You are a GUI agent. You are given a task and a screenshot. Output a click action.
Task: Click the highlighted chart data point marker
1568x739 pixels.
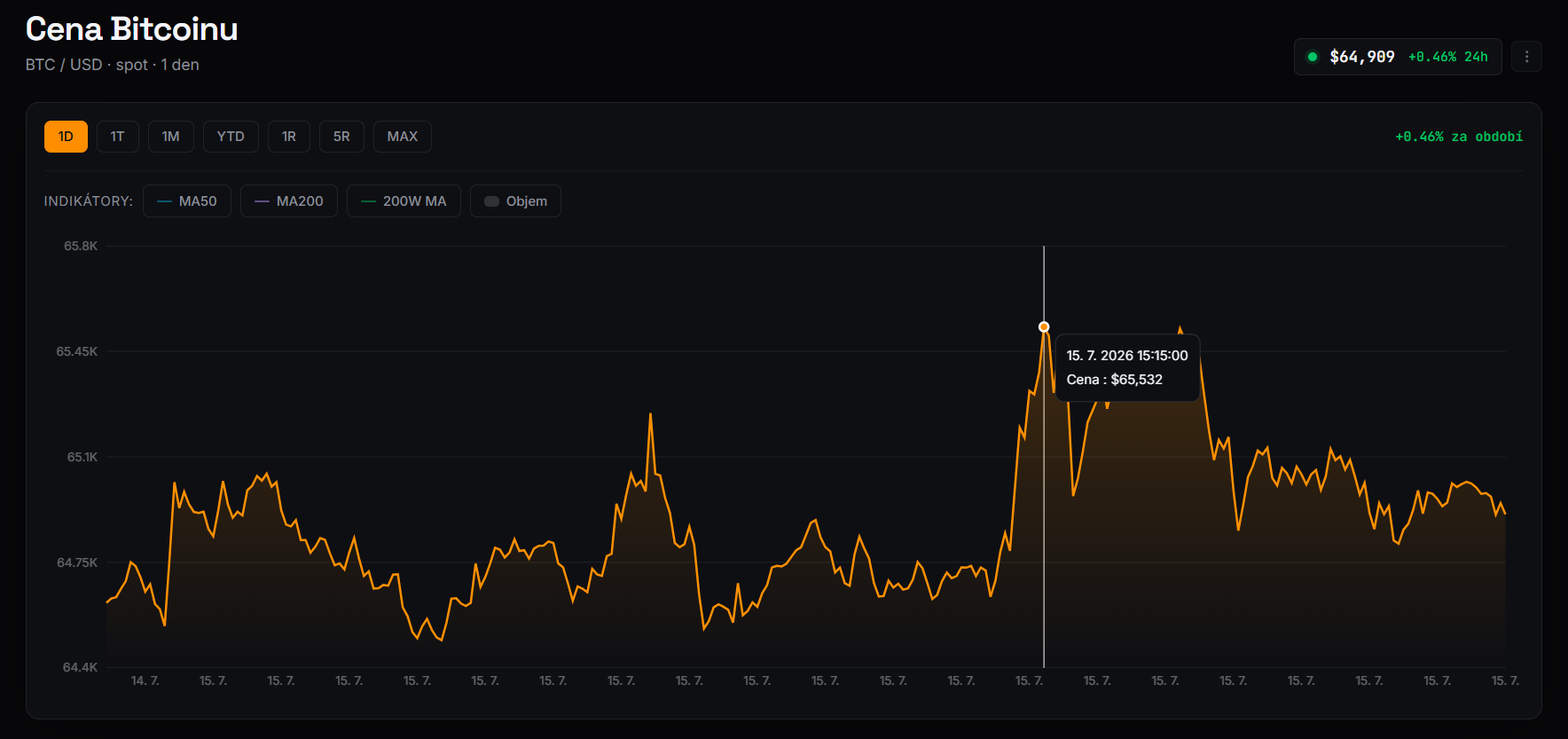coord(1044,326)
